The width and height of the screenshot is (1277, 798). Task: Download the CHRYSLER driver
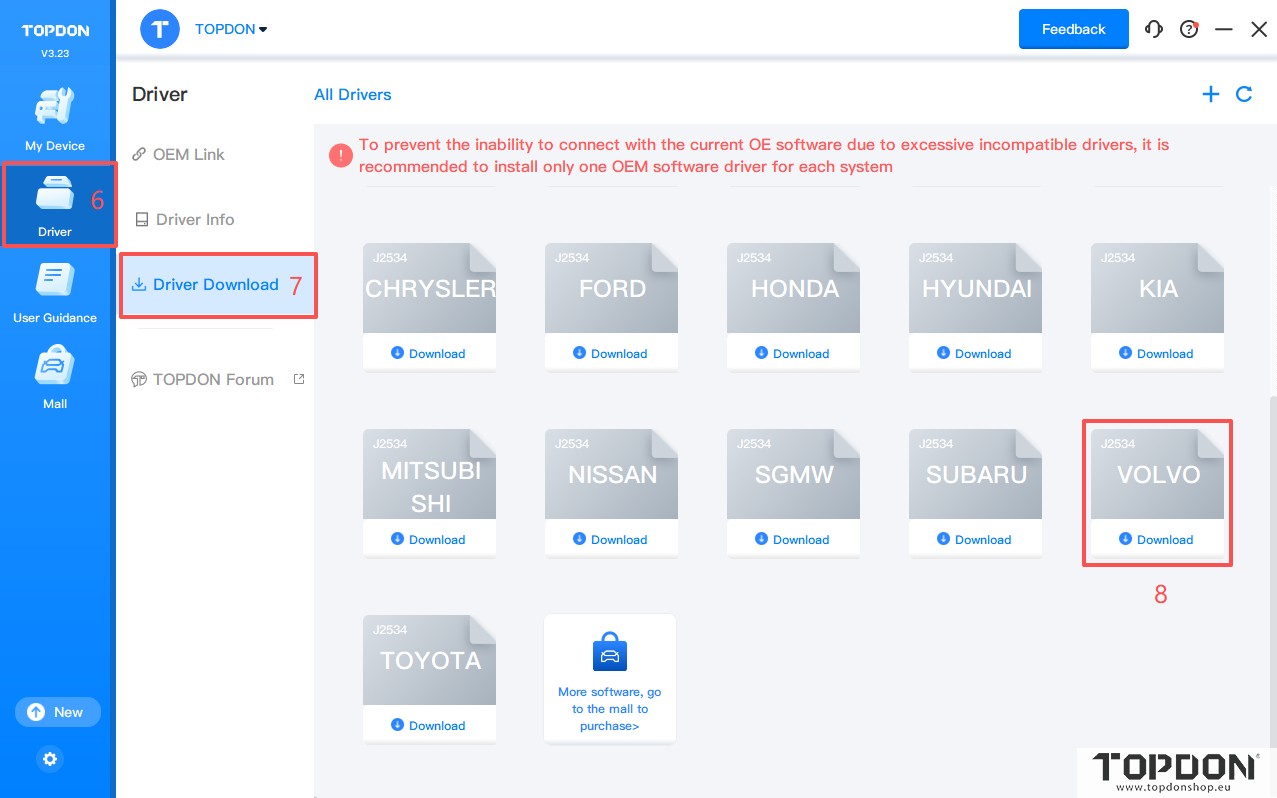pos(429,353)
